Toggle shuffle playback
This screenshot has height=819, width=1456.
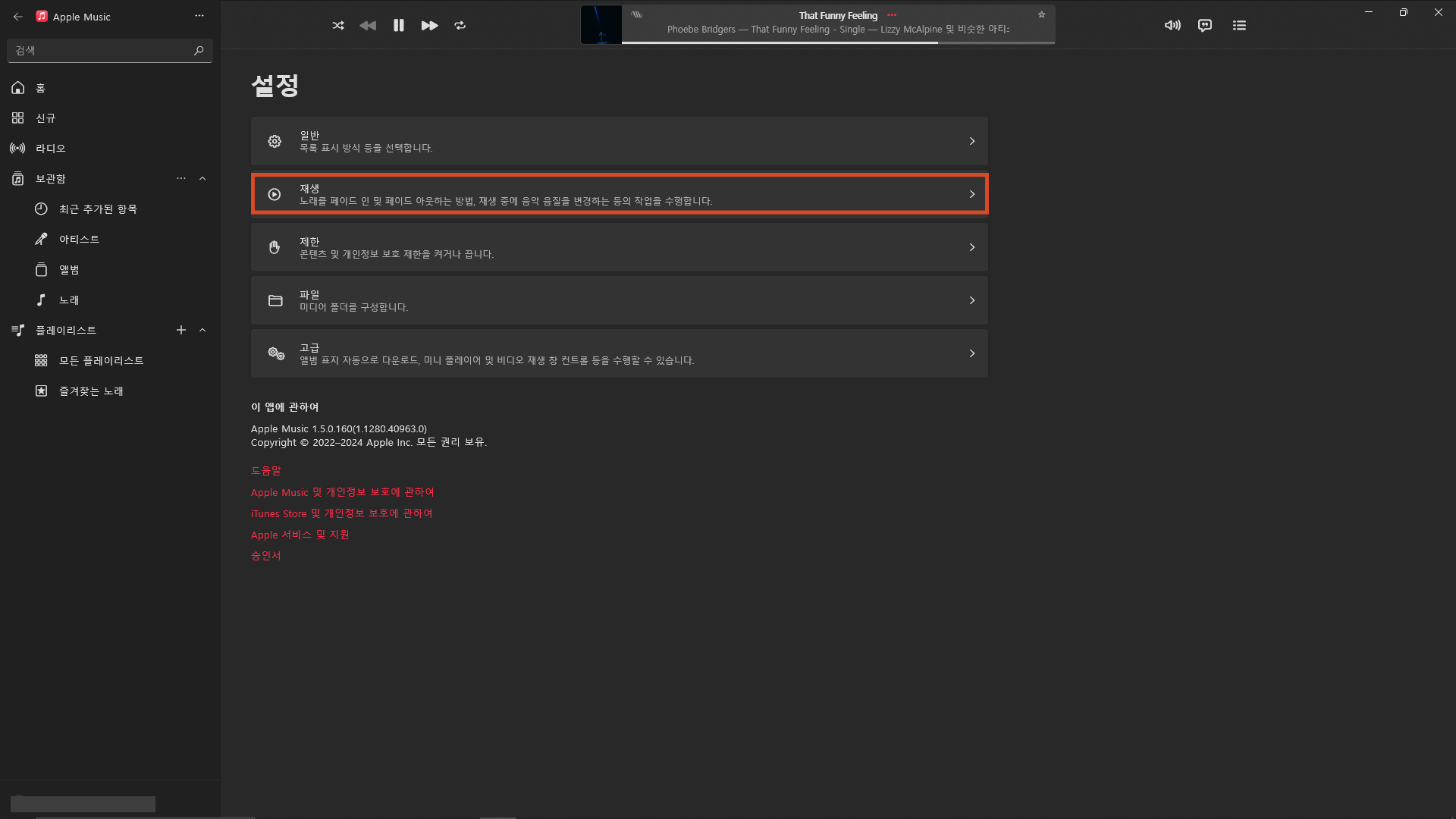338,25
